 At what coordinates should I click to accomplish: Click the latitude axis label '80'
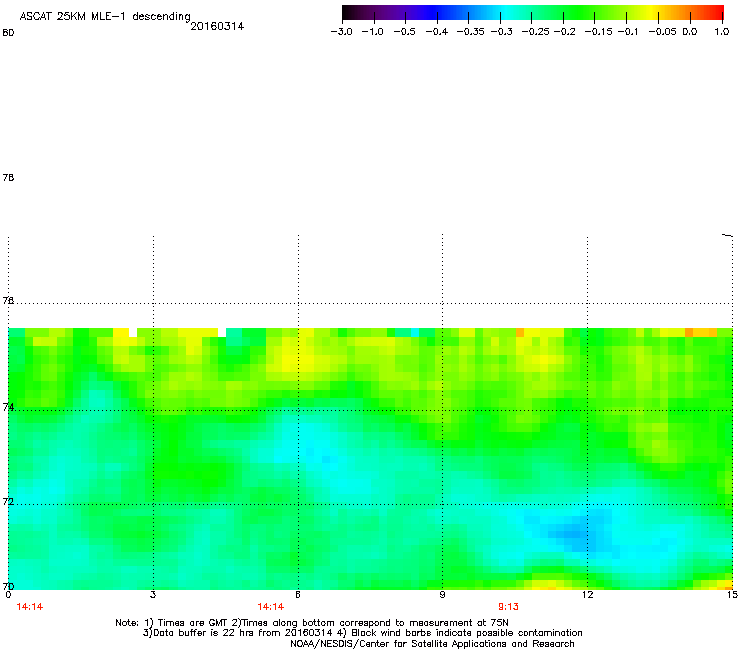[x=8, y=33]
